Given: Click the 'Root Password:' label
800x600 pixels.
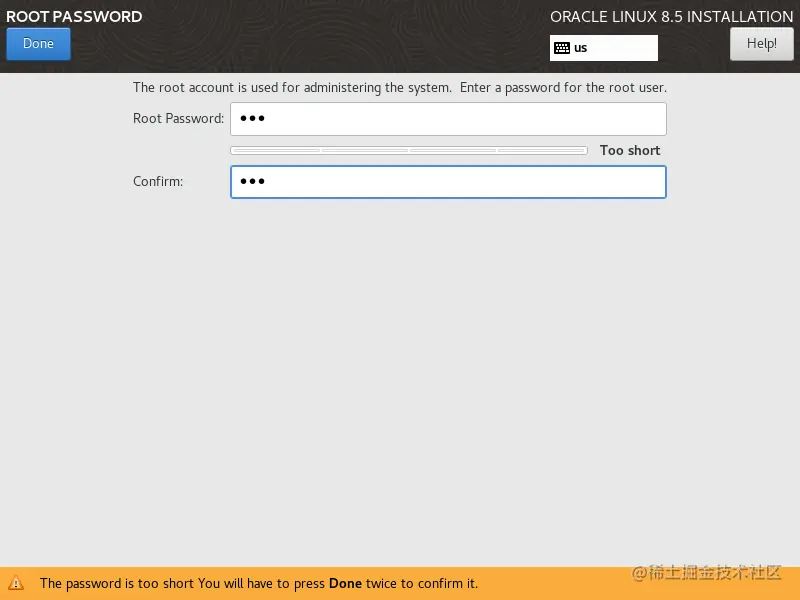Looking at the screenshot, I should [179, 118].
